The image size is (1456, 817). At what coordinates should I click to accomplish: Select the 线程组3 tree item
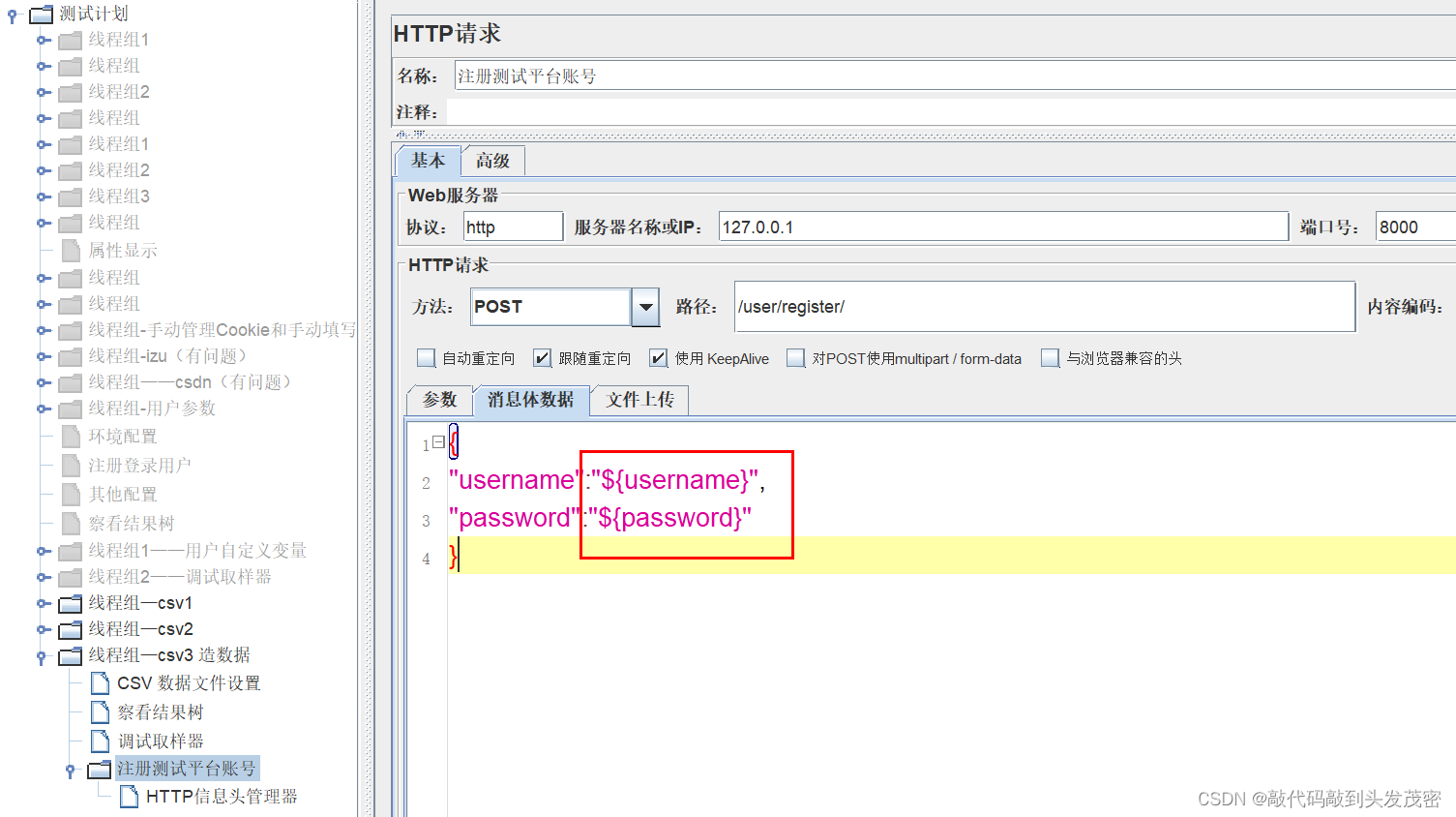click(x=119, y=197)
